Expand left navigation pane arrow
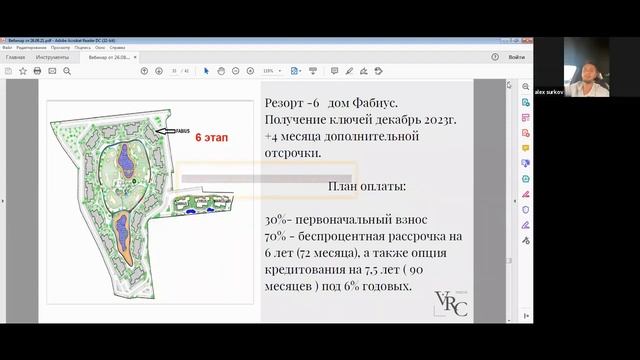The height and width of the screenshot is (360, 640). [2, 201]
